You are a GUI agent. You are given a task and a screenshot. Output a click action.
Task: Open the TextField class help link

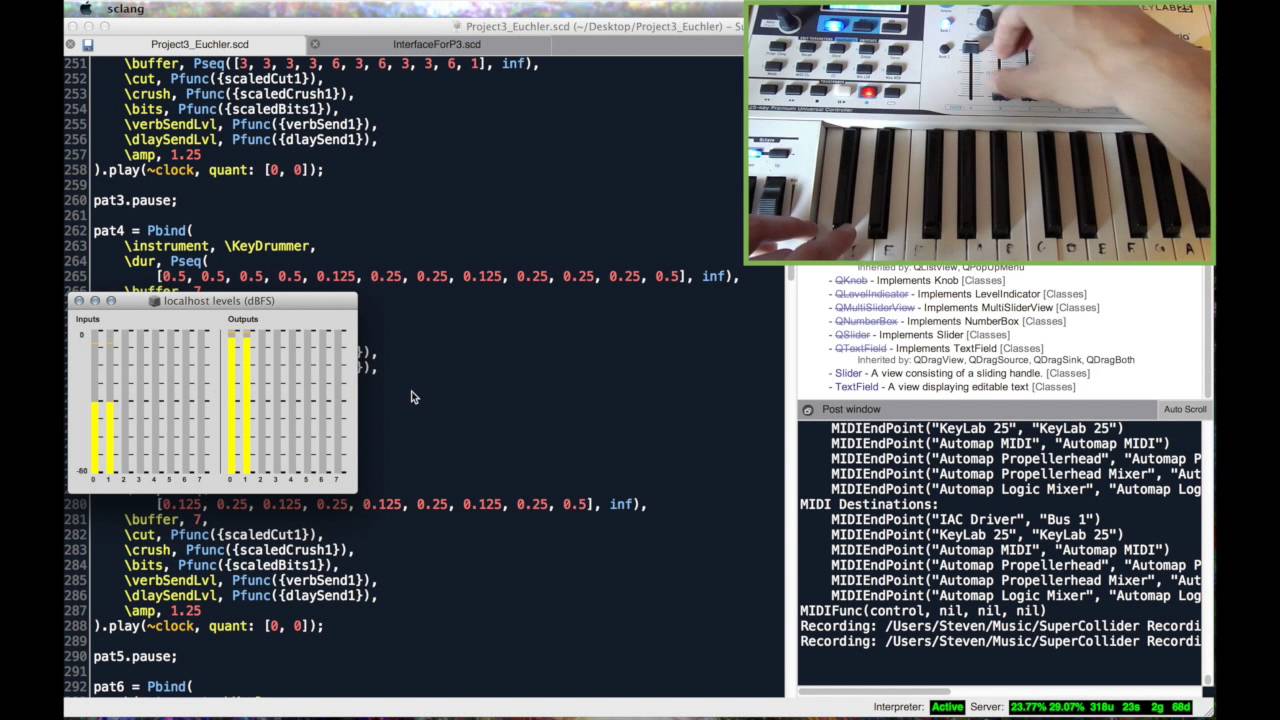click(857, 387)
